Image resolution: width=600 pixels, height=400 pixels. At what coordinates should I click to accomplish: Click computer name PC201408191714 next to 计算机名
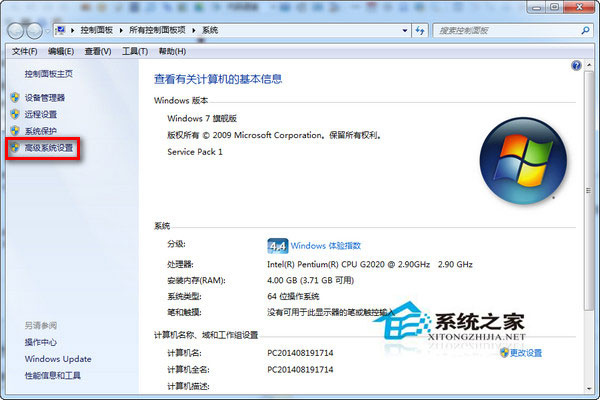[x=300, y=353]
